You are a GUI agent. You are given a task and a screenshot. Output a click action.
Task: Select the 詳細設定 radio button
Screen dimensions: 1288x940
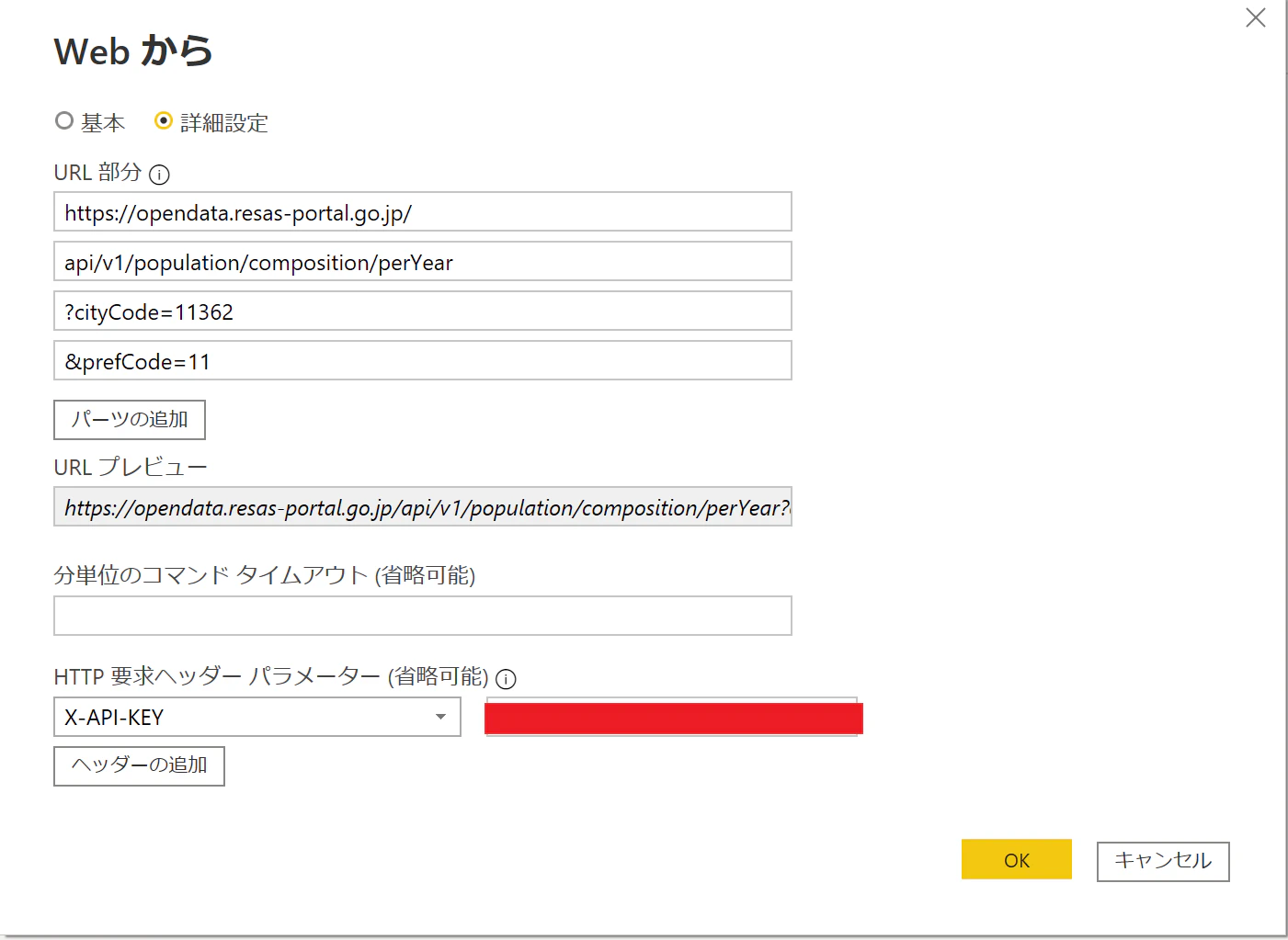click(x=164, y=121)
